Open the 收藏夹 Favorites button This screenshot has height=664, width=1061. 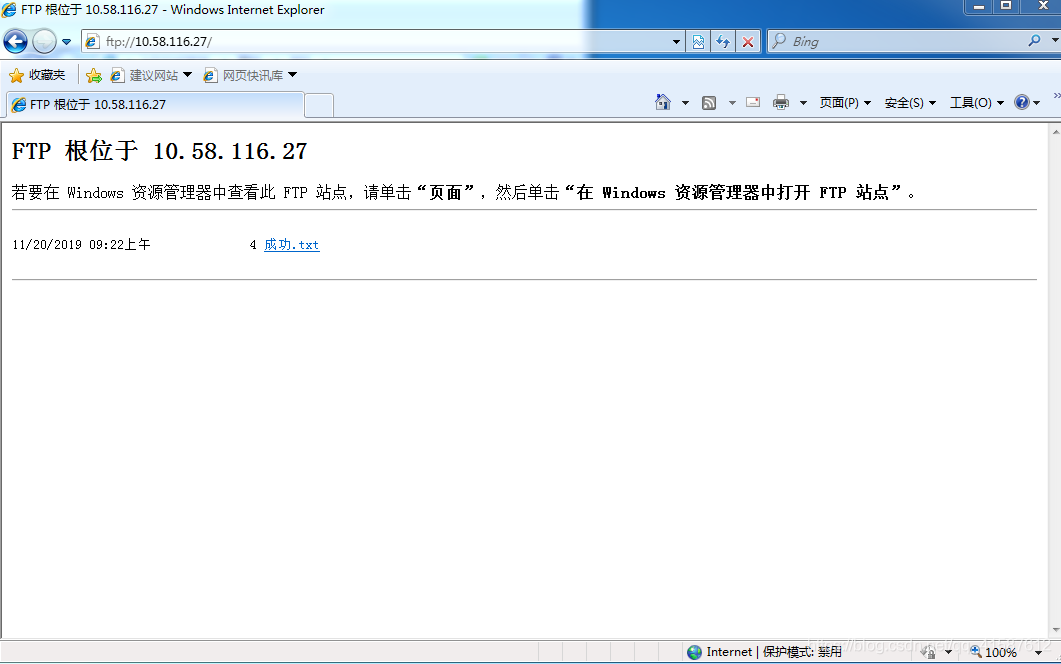pyautogui.click(x=37, y=75)
